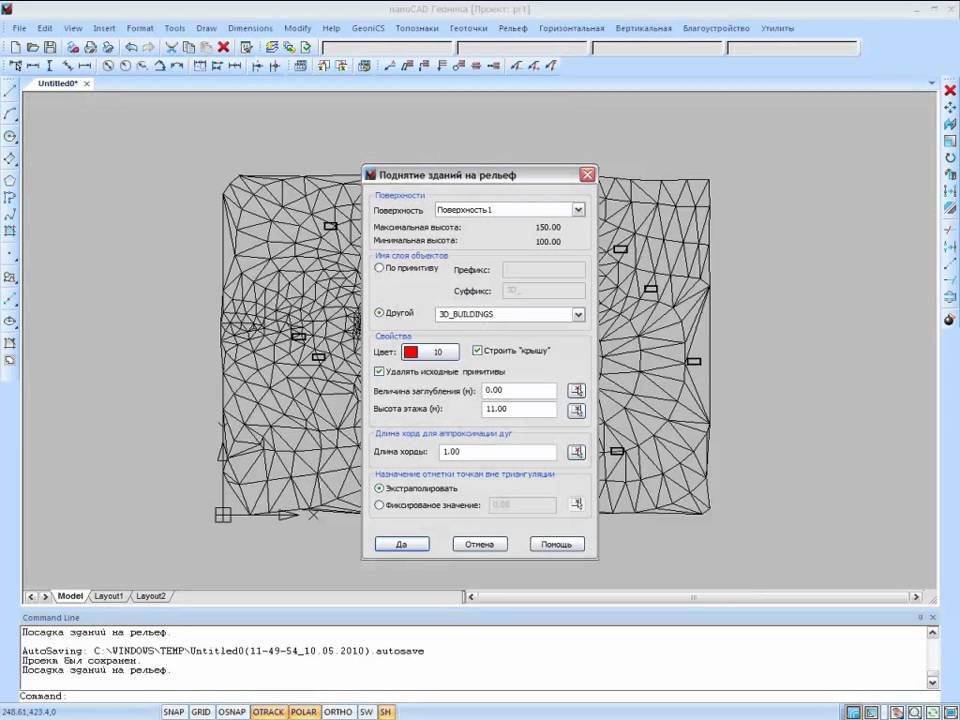This screenshot has width=960, height=720.
Task: Toggle the Строить "крышу" checkbox
Action: pos(477,351)
